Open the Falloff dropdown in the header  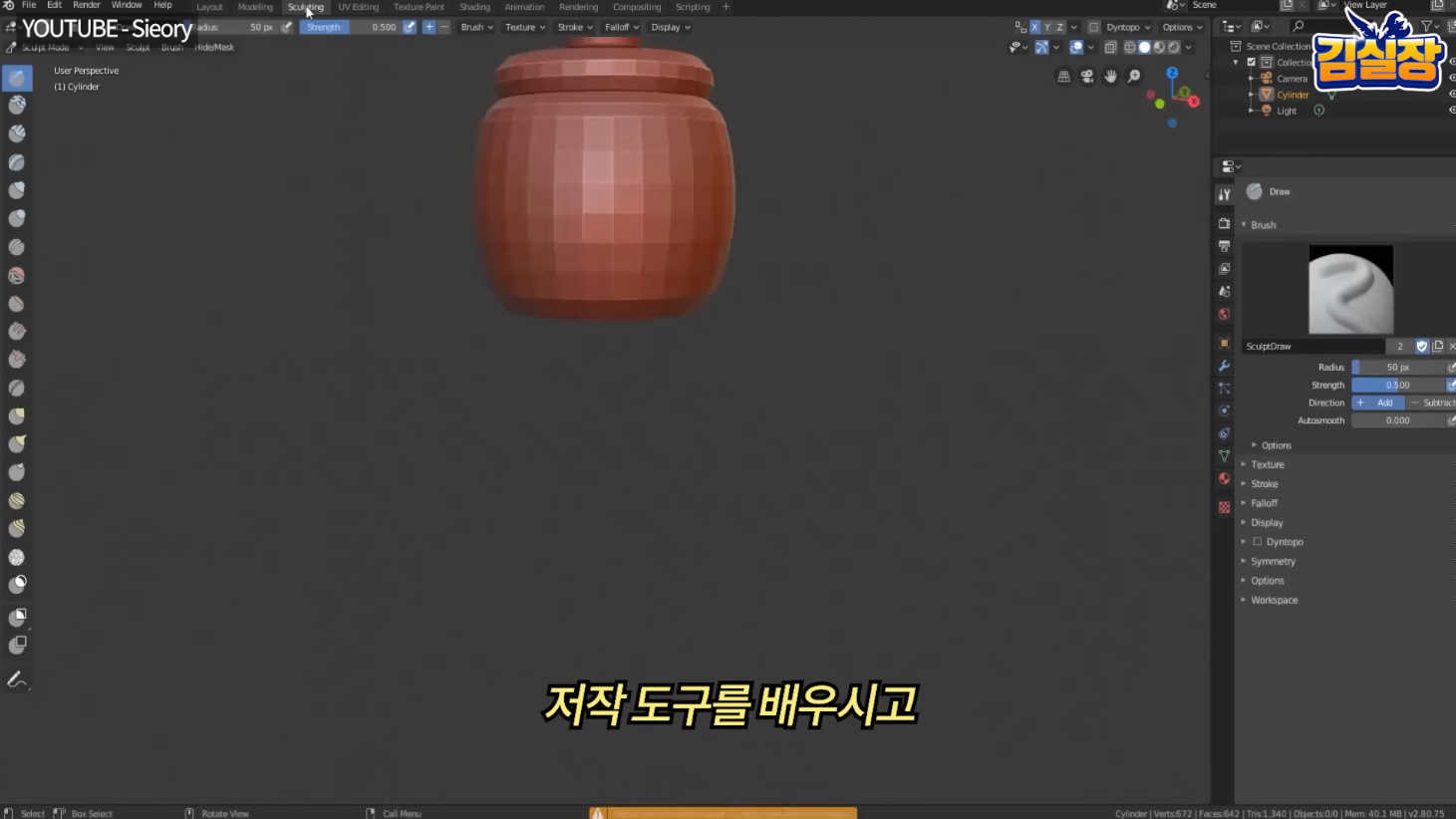[x=621, y=27]
